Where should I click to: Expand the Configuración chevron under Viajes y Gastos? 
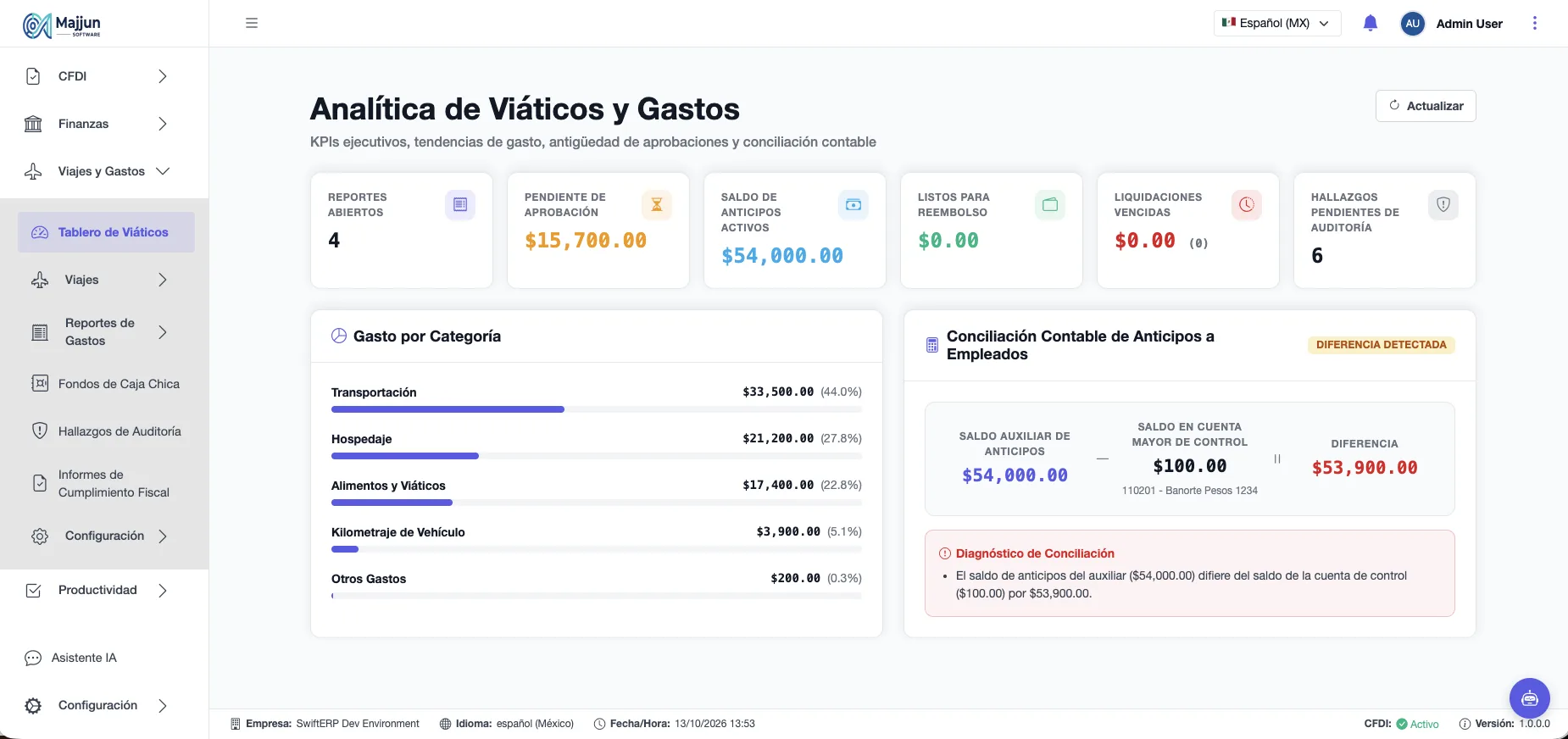click(163, 536)
